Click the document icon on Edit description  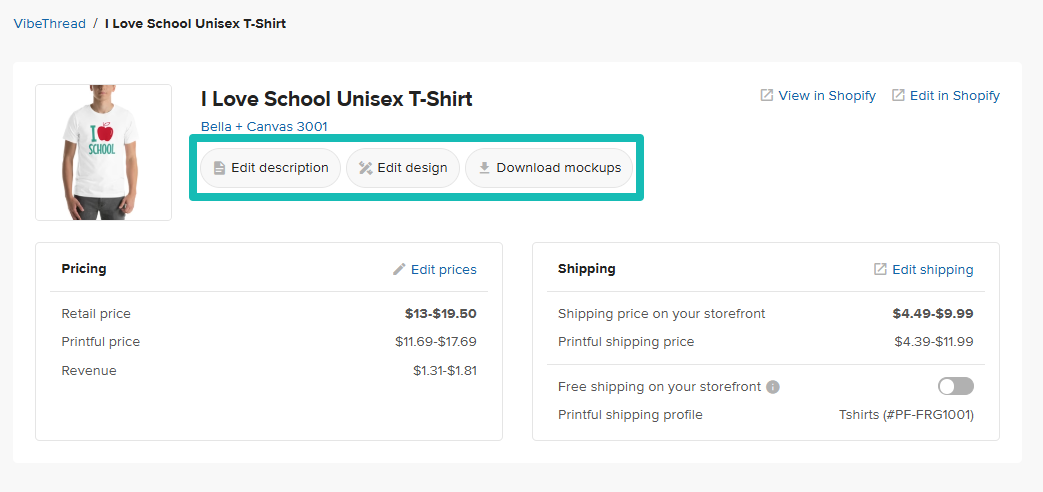(x=219, y=168)
